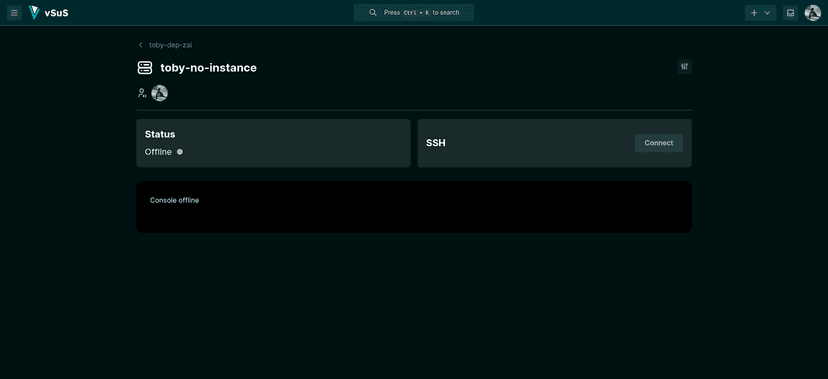Go back using the left chevron
The width and height of the screenshot is (828, 379).
coord(140,45)
